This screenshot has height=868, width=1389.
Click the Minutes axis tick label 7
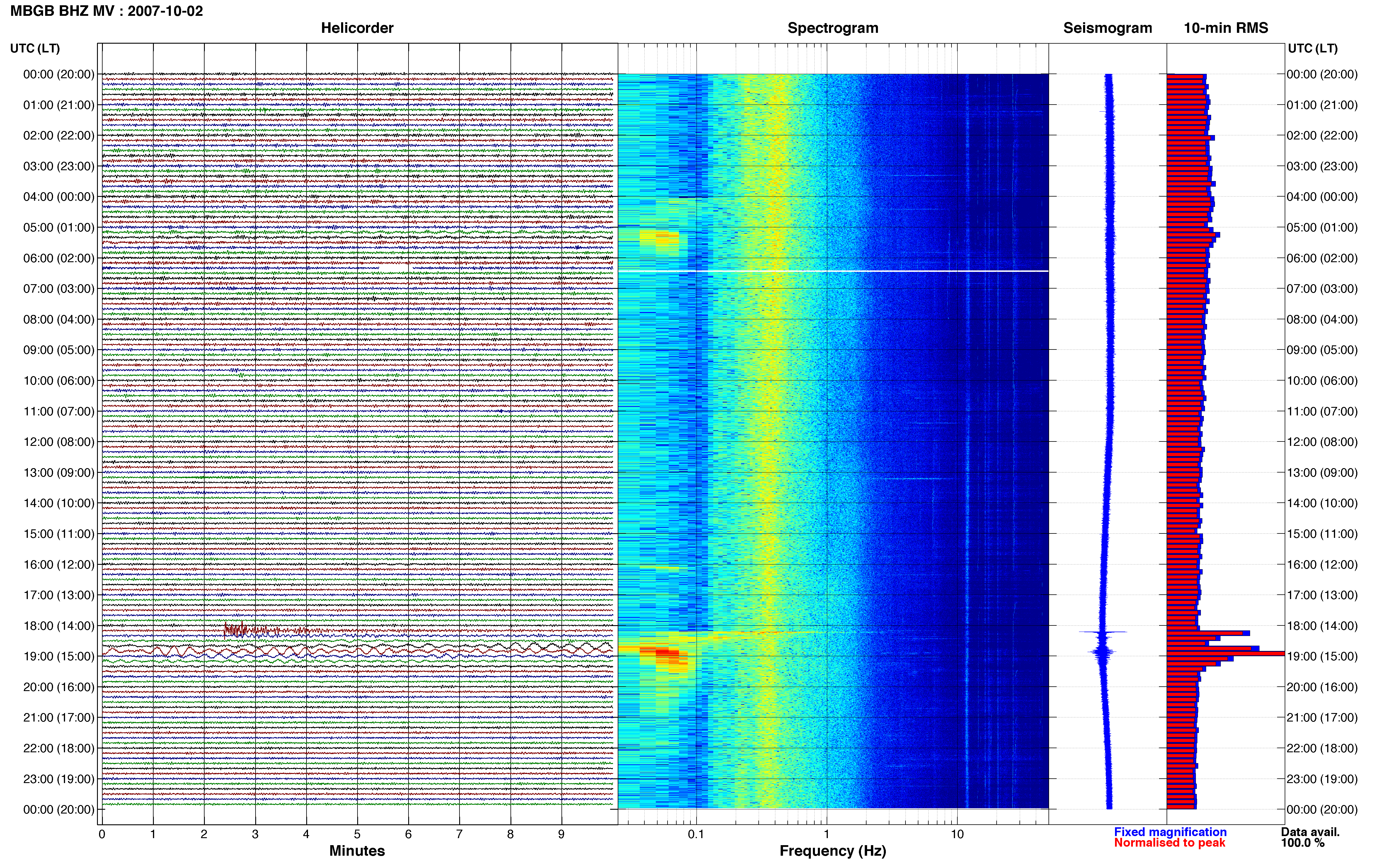coord(459,835)
